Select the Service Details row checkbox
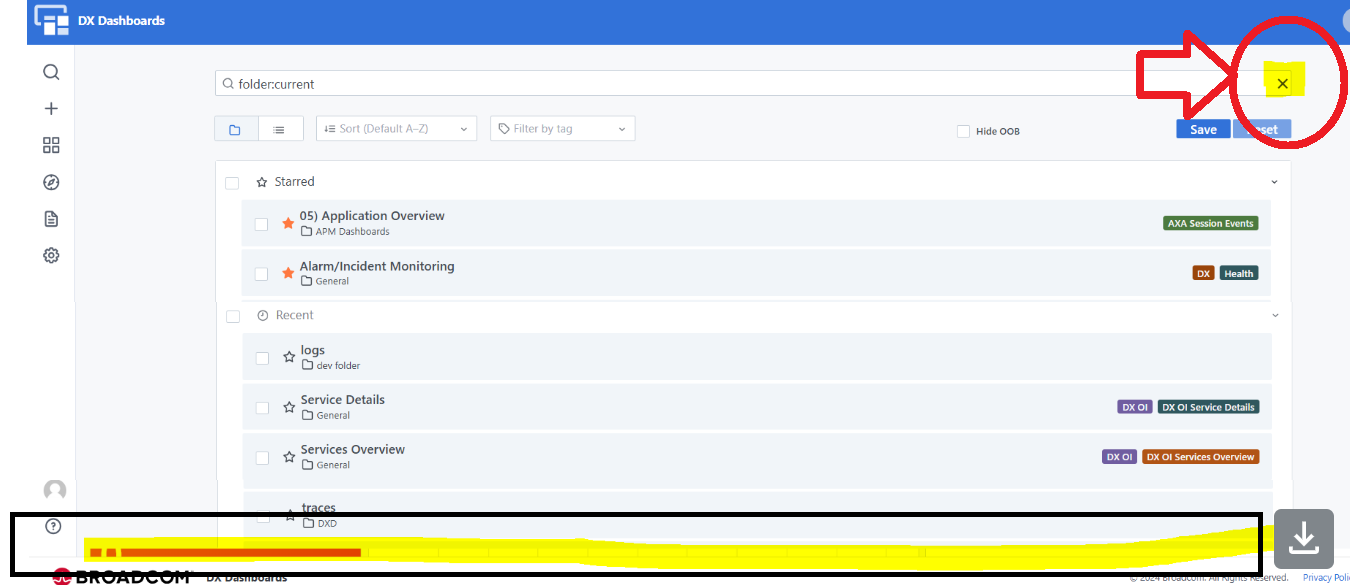The width and height of the screenshot is (1350, 585). pyautogui.click(x=262, y=408)
